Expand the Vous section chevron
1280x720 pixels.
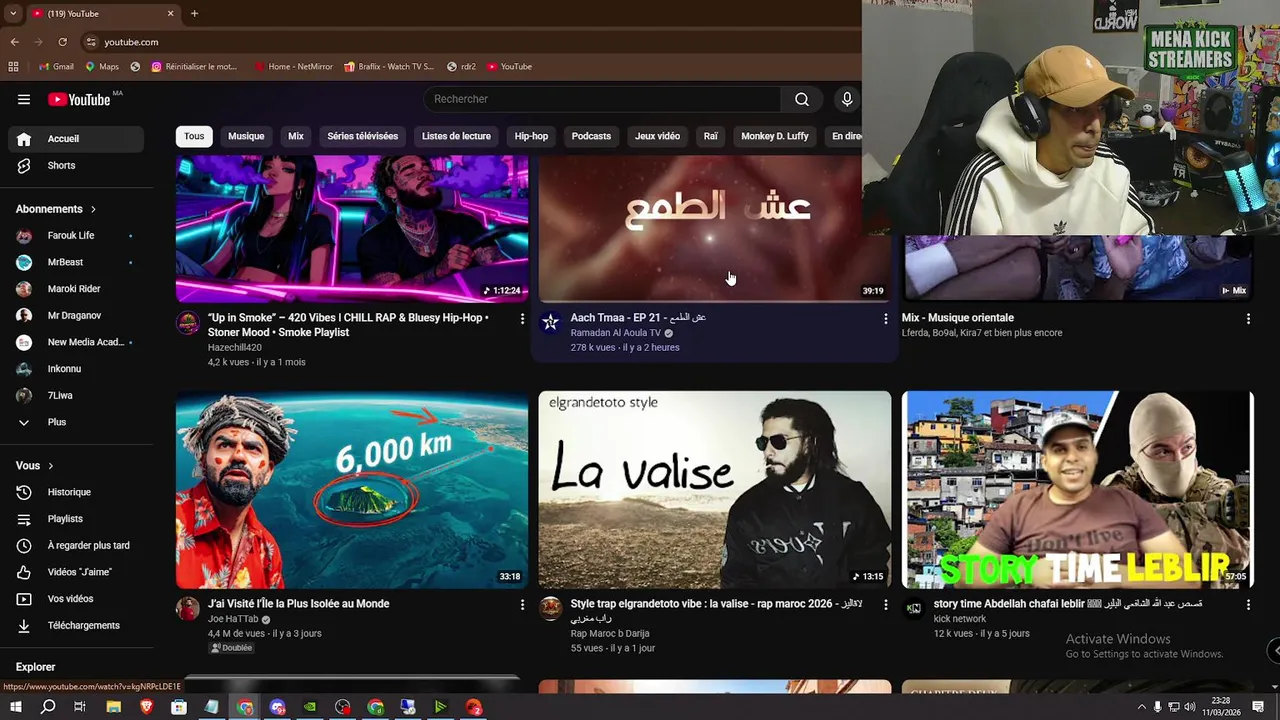click(x=50, y=466)
